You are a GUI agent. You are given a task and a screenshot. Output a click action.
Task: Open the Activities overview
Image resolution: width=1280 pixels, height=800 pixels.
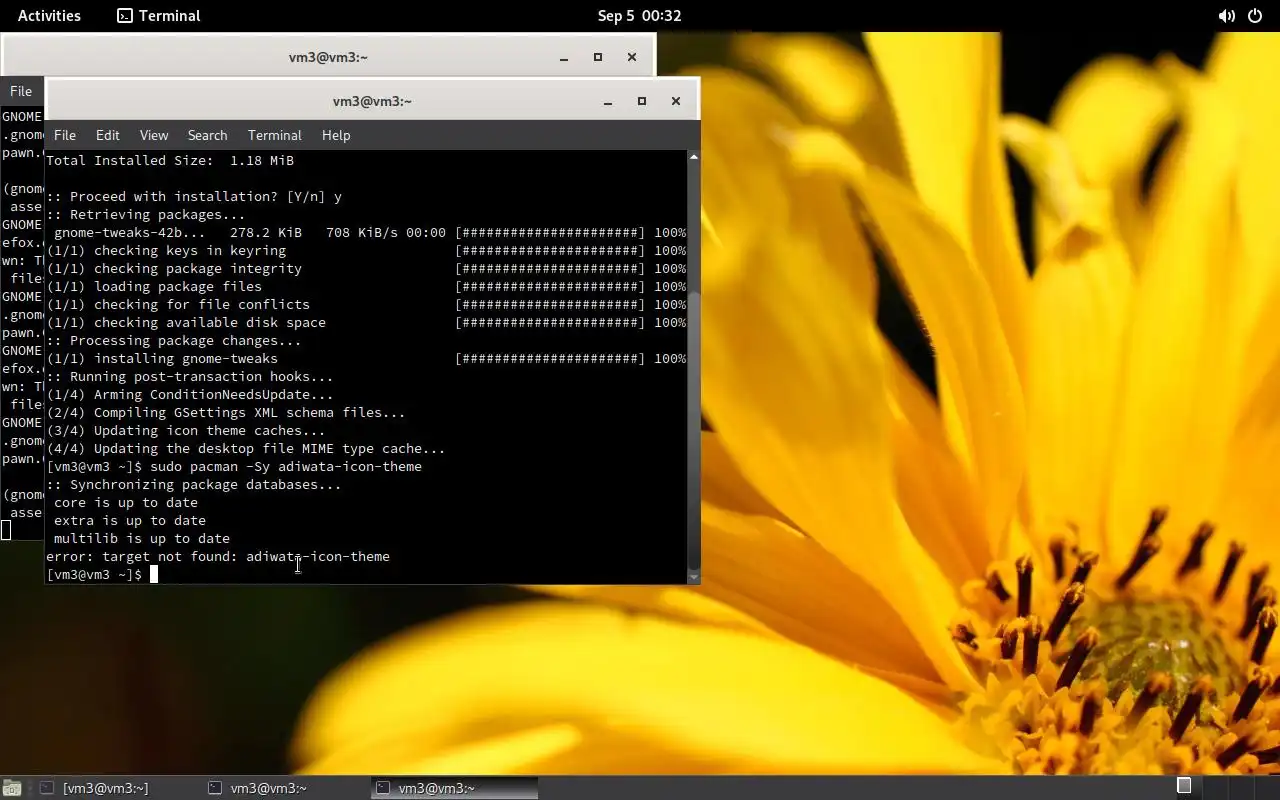click(x=49, y=15)
